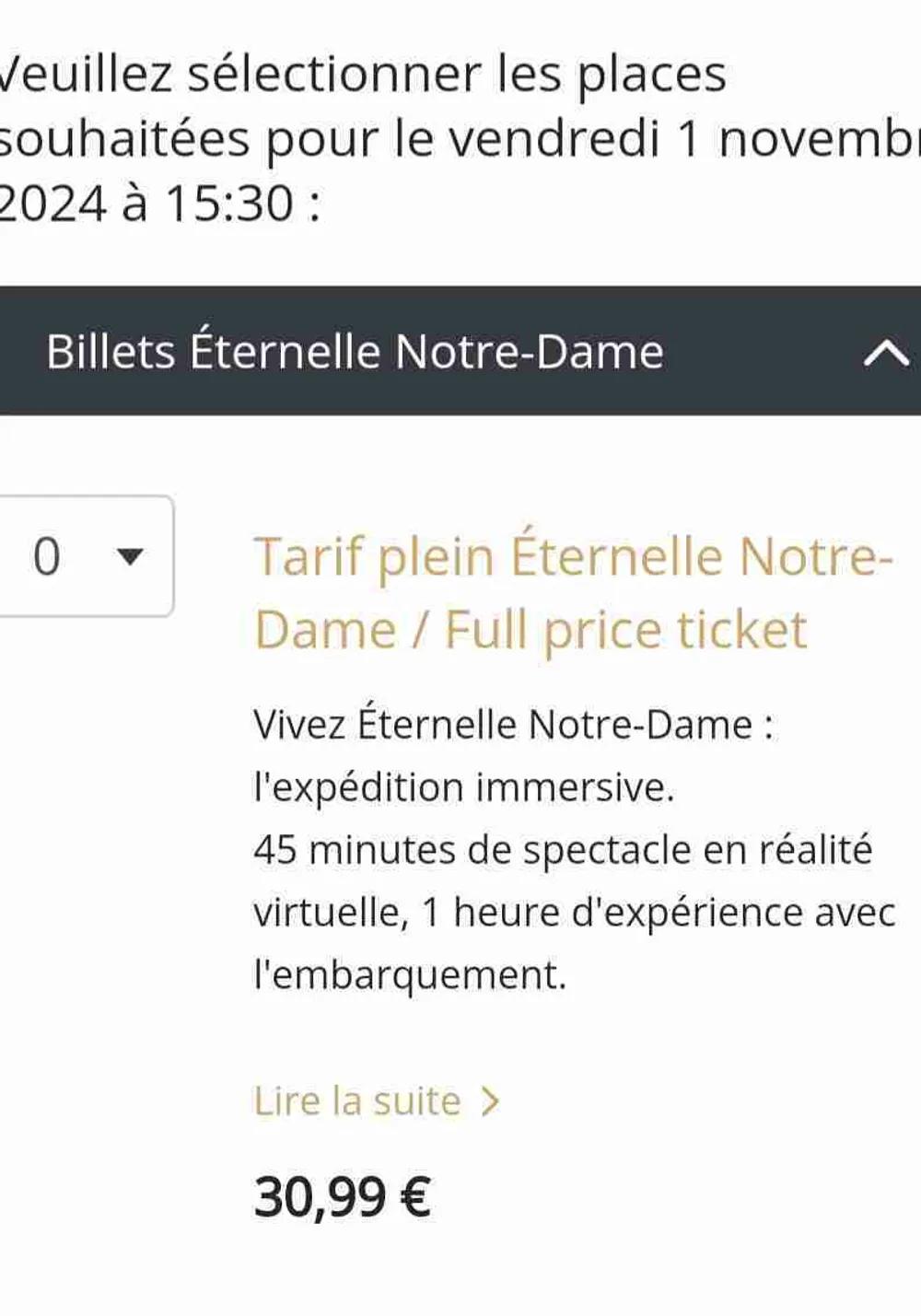The height and width of the screenshot is (1316, 921).
Task: Collapse section using the upward chevron icon
Action: point(886,353)
